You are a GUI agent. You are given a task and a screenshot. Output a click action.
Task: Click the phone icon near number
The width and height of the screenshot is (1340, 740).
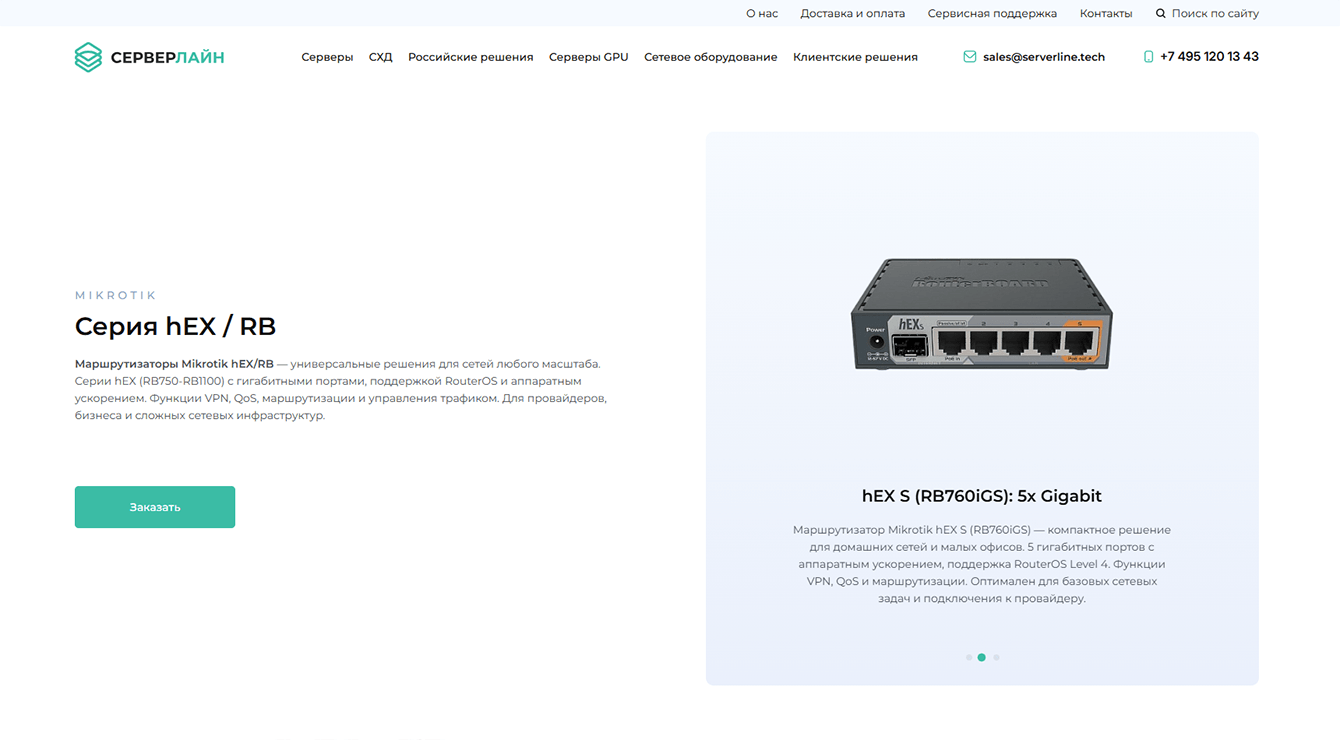[1148, 57]
